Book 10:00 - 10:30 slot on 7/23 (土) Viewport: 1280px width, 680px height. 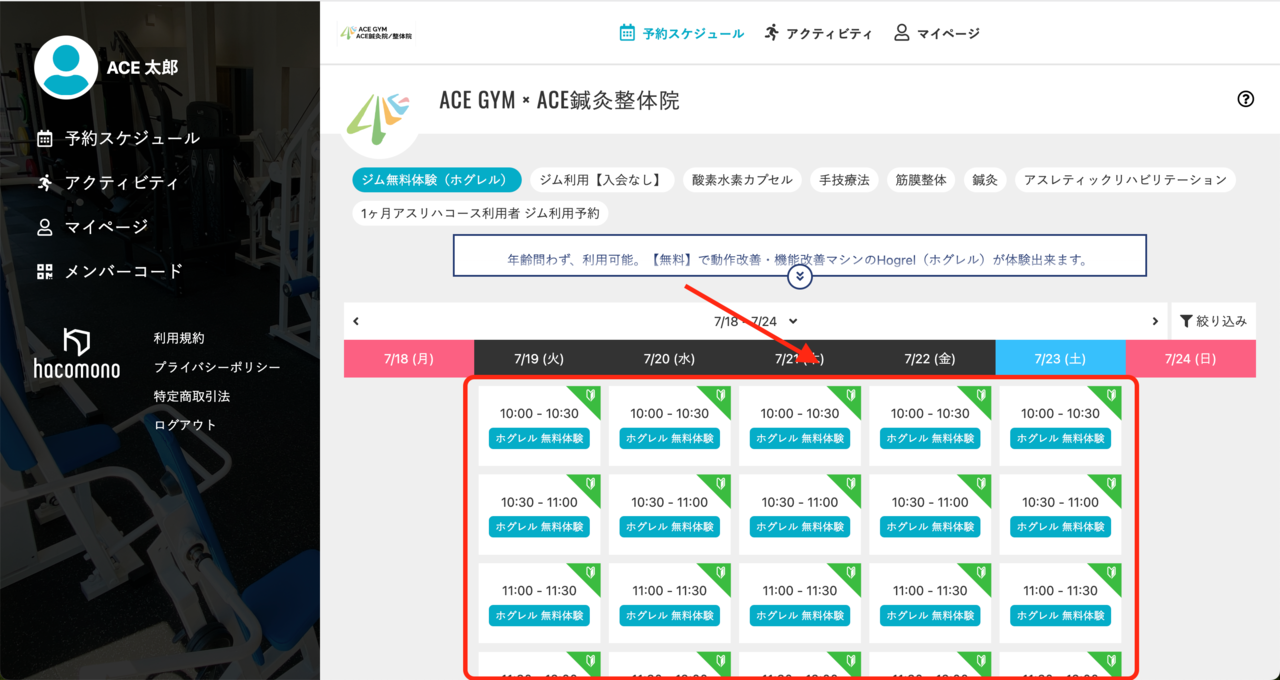(x=1061, y=426)
